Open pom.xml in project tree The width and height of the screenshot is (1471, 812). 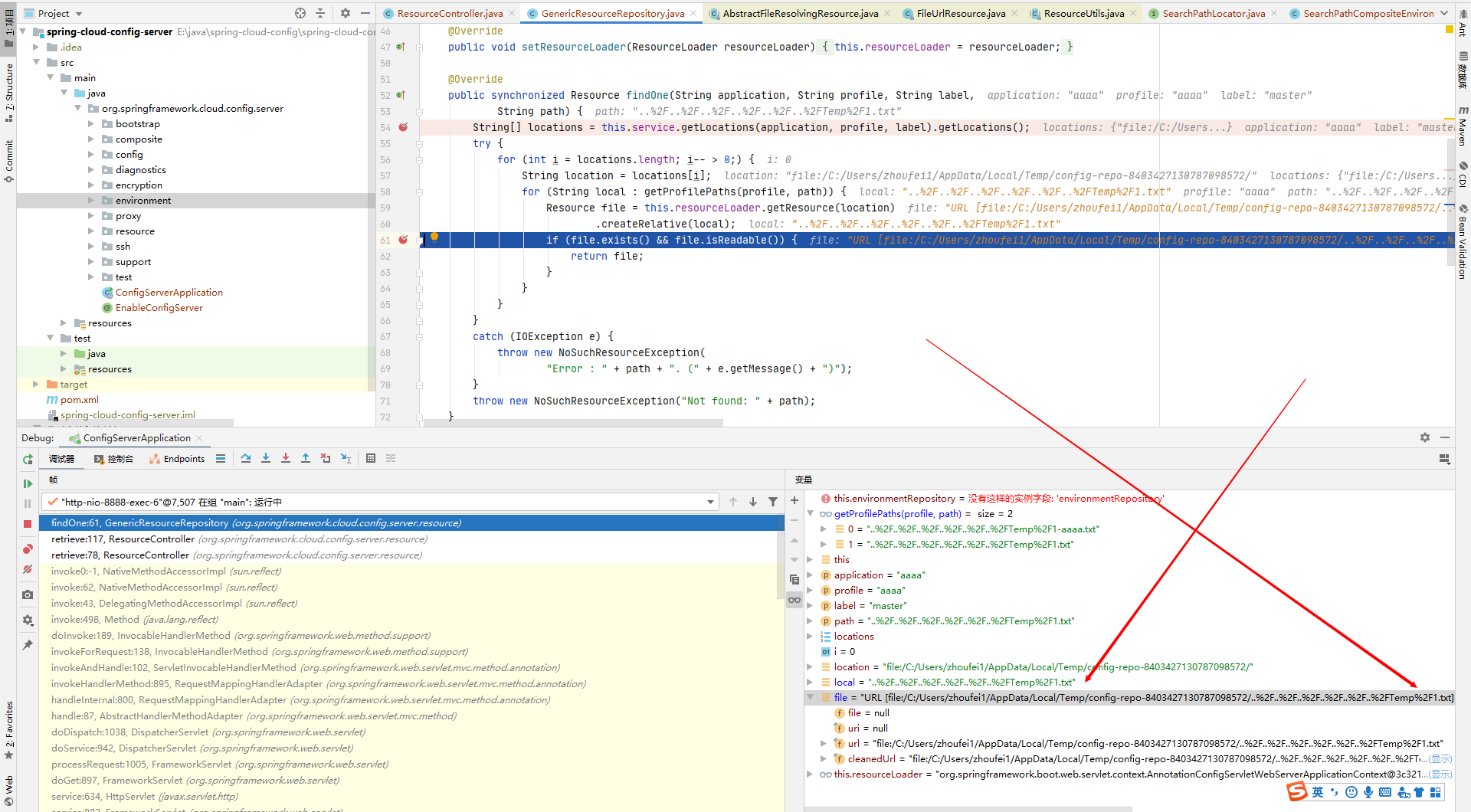click(80, 400)
